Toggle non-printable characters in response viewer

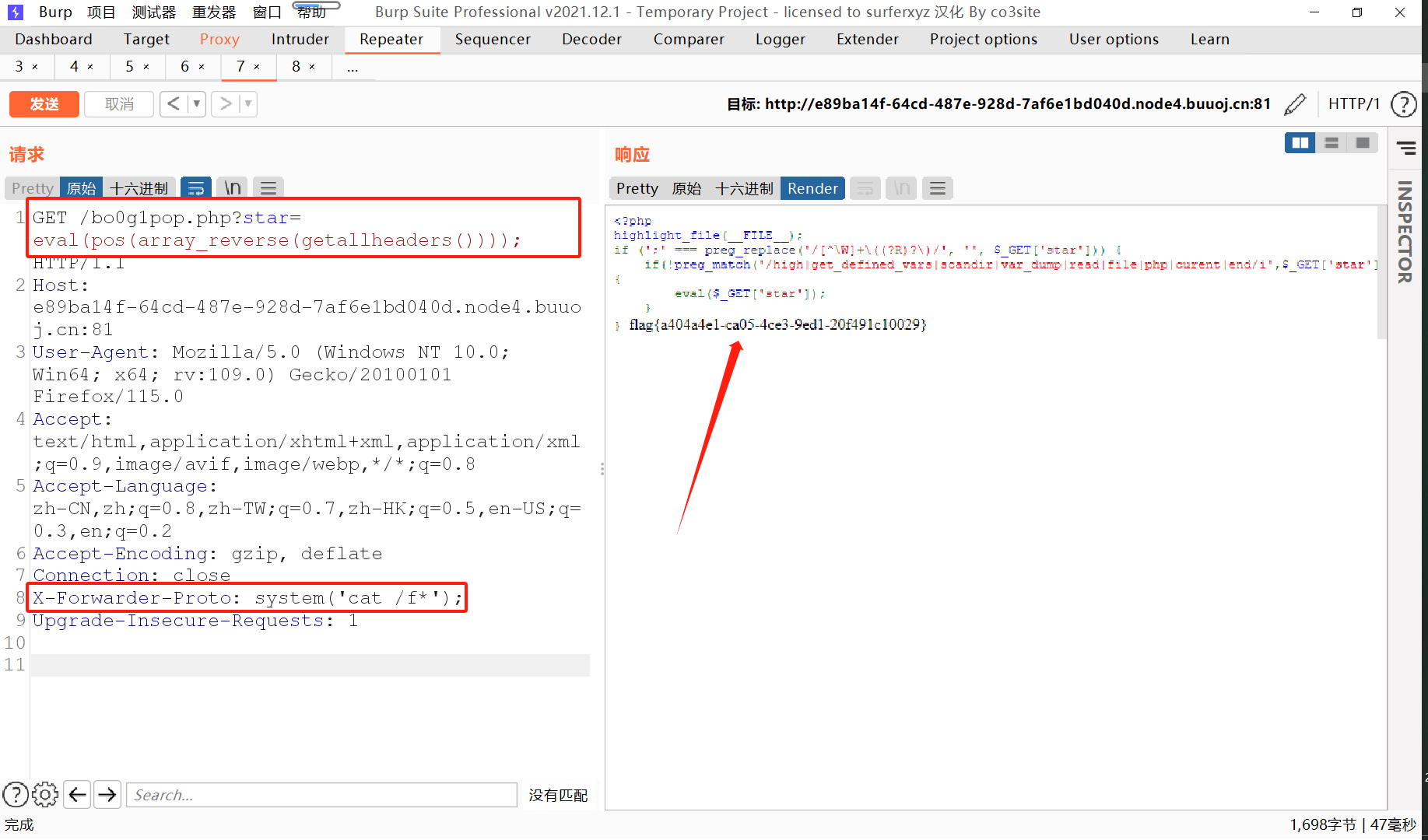(901, 188)
